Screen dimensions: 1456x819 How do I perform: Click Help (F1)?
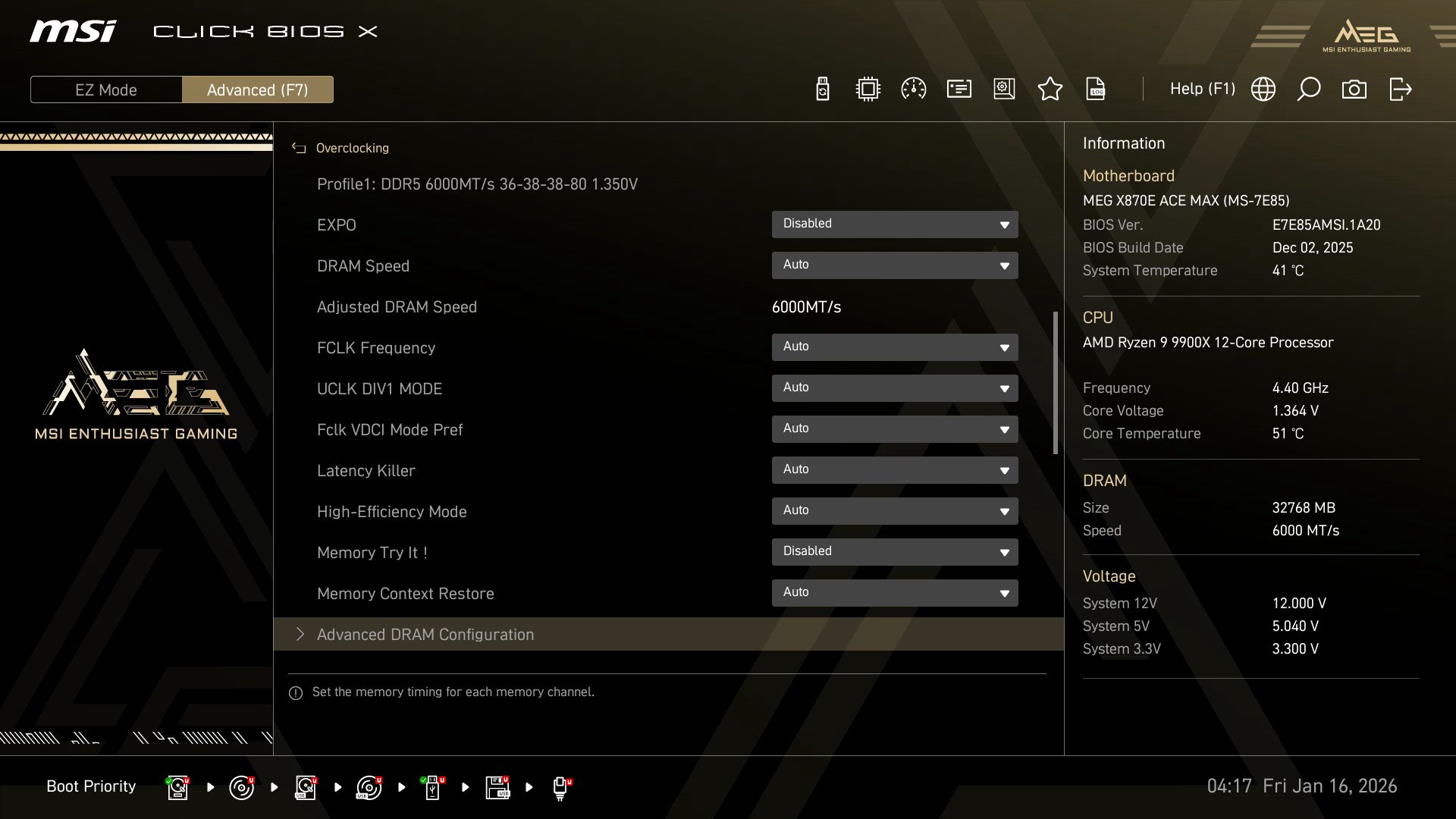pyautogui.click(x=1203, y=89)
